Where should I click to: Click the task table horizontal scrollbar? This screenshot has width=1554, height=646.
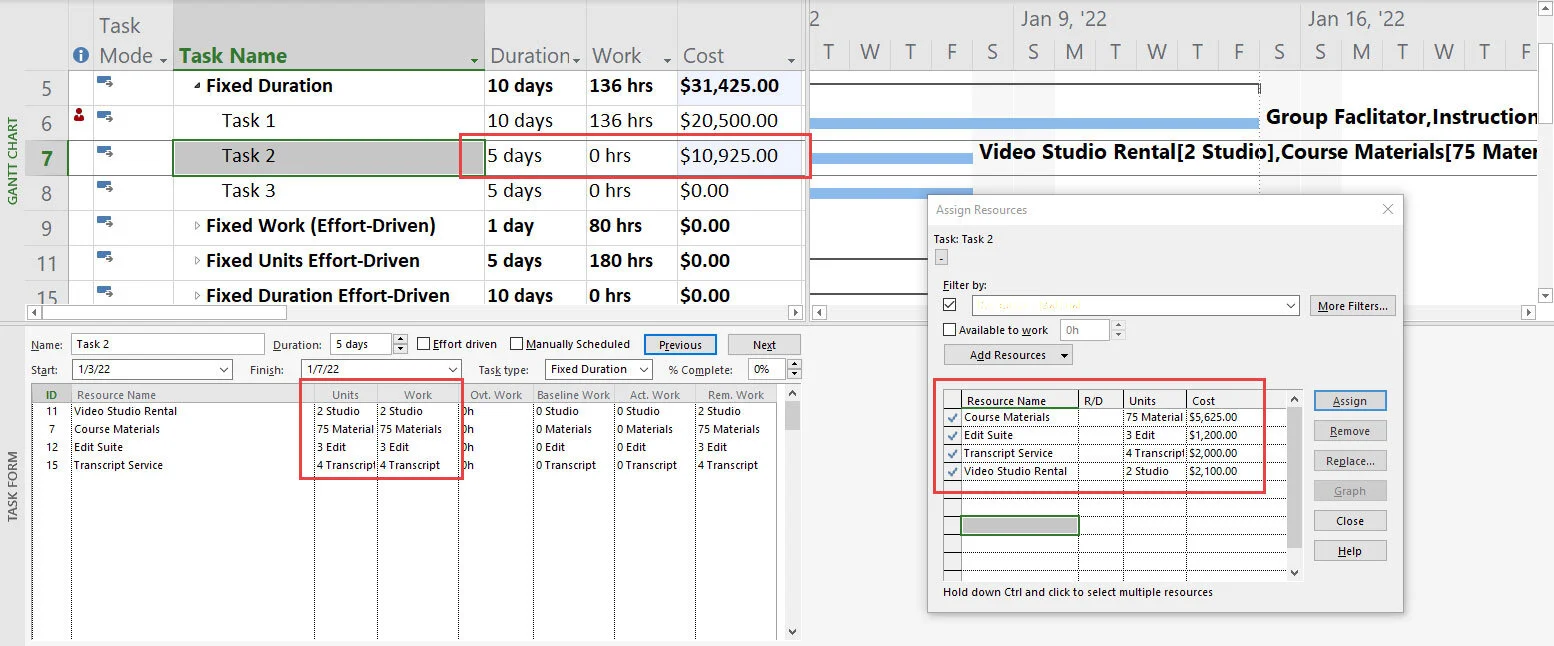414,313
